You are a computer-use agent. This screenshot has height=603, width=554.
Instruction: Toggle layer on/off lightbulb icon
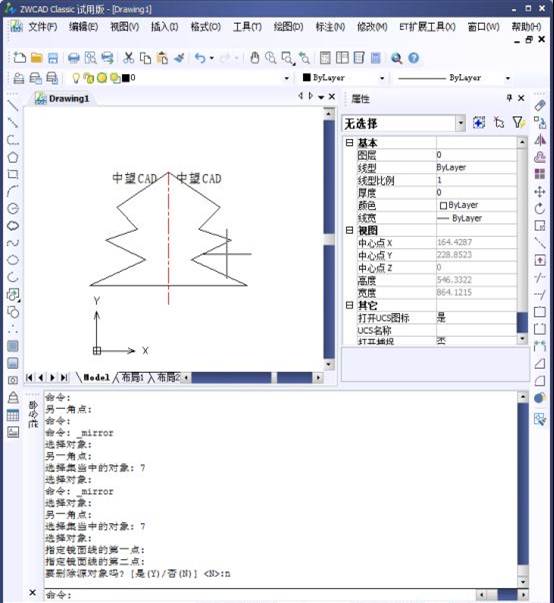tap(76, 78)
